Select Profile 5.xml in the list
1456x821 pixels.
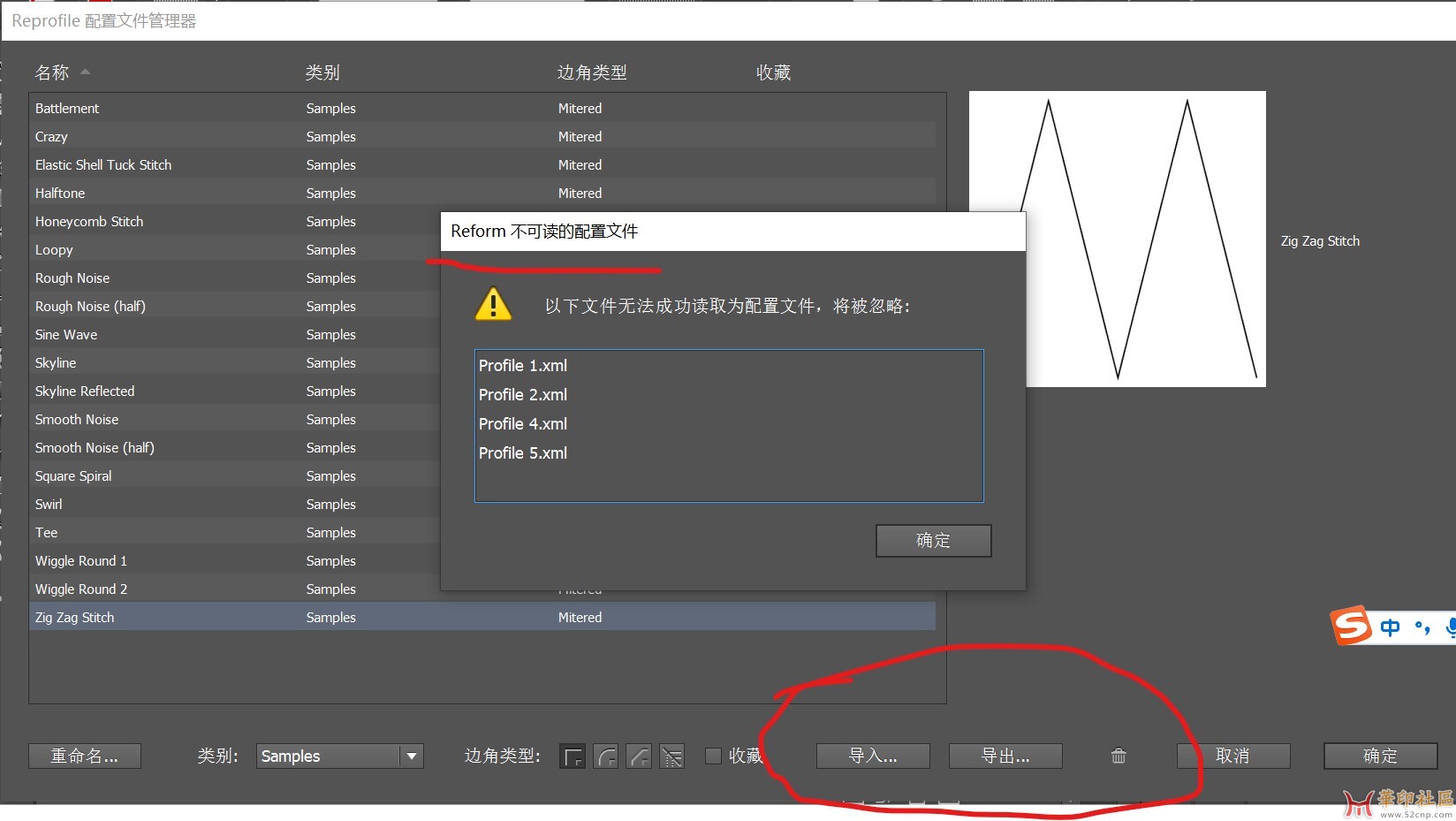tap(729, 453)
